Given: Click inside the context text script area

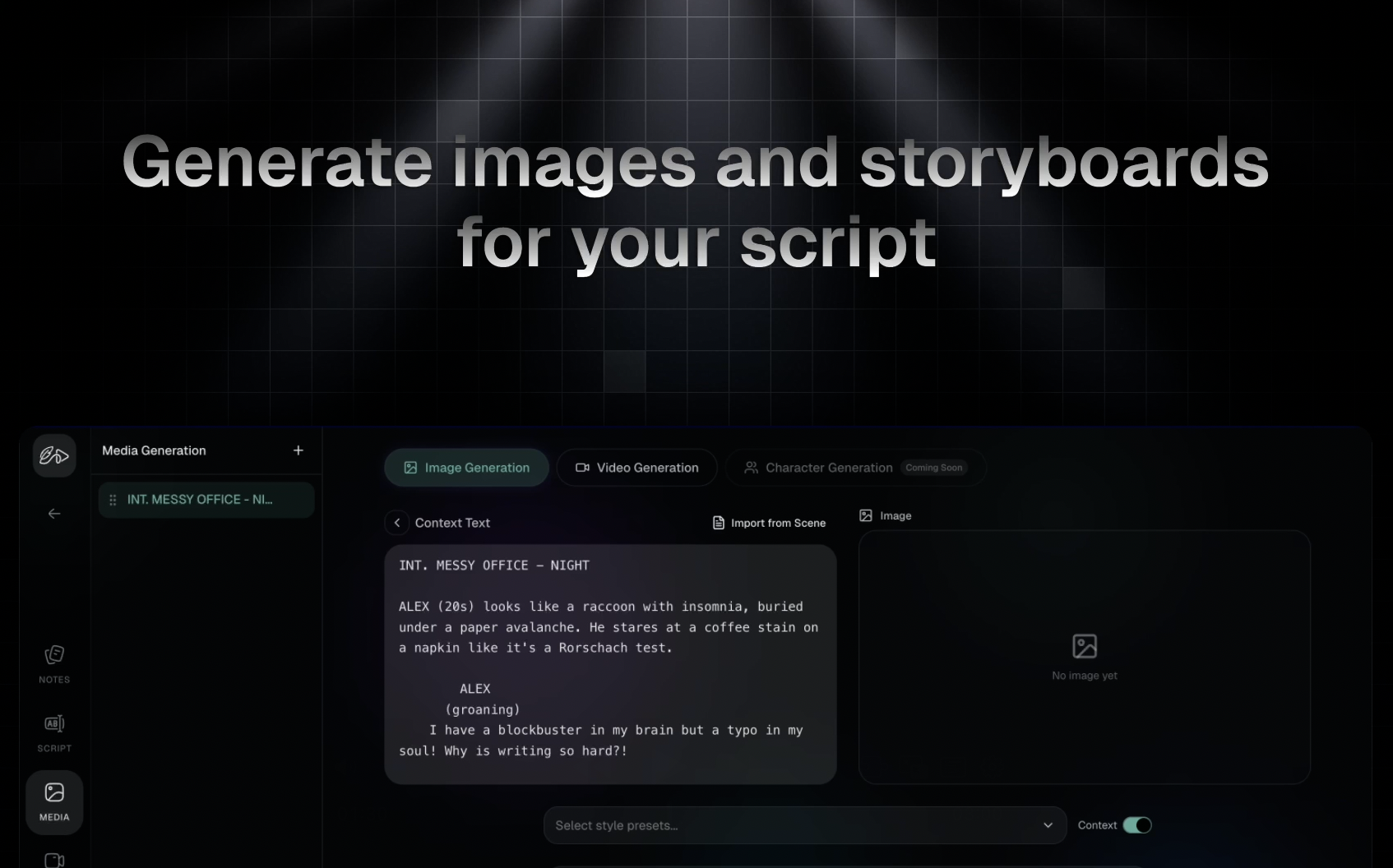Looking at the screenshot, I should tap(610, 664).
